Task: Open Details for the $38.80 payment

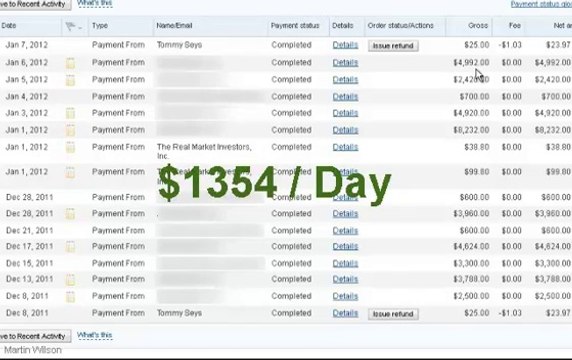Action: pyautogui.click(x=345, y=147)
